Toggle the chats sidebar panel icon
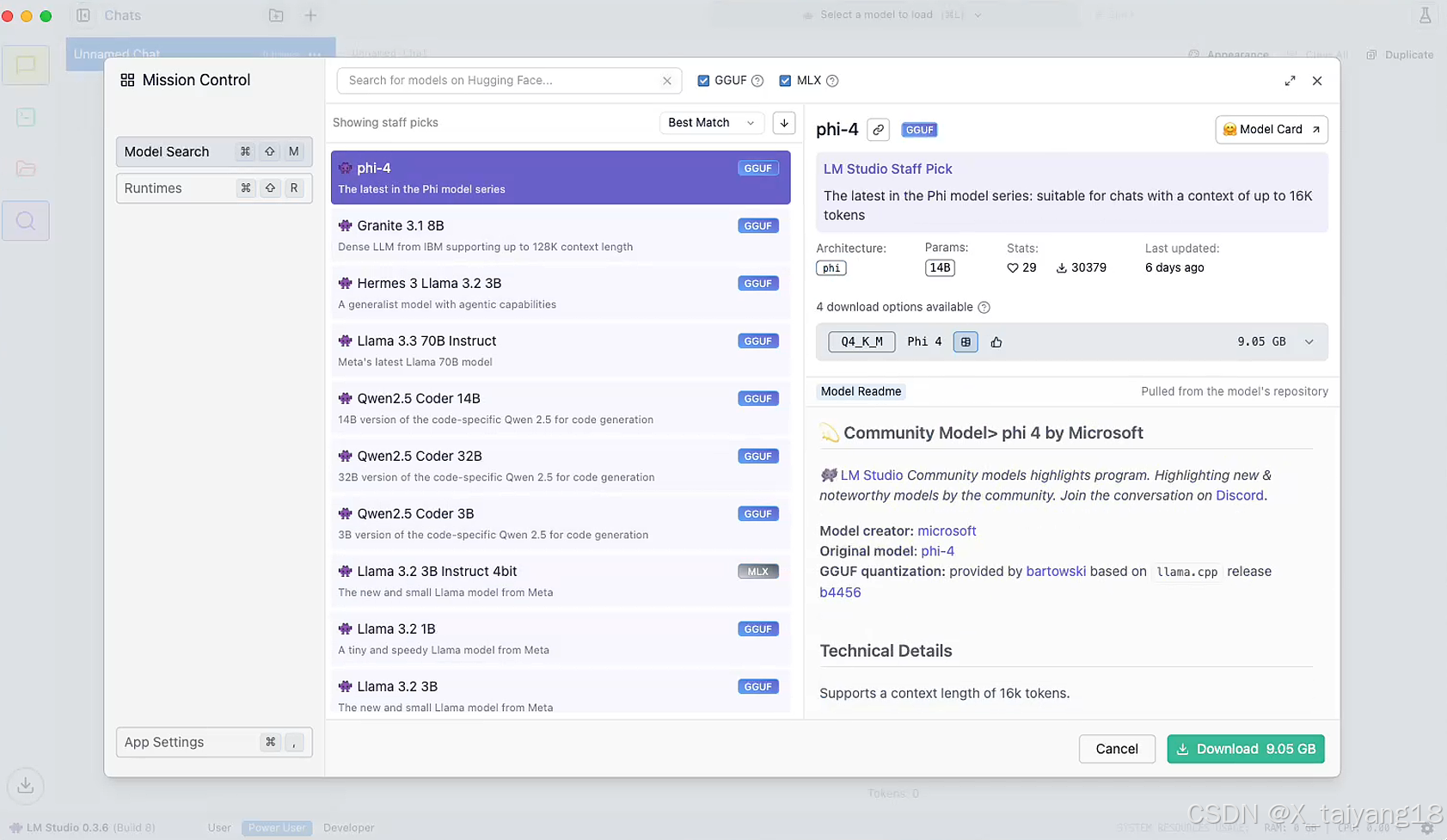Image resolution: width=1447 pixels, height=840 pixels. click(83, 15)
